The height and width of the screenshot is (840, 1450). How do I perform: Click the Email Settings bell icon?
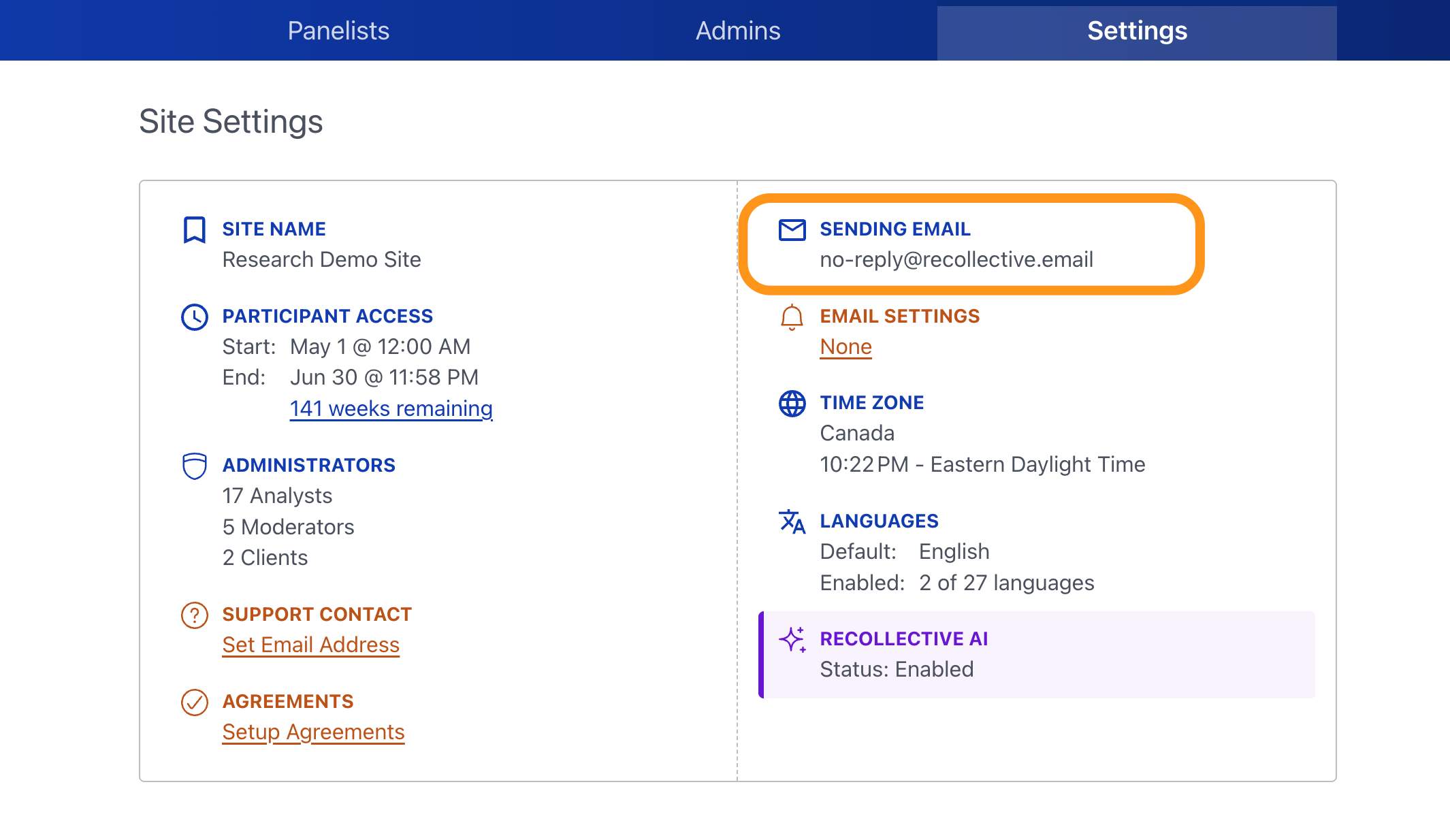(x=792, y=317)
